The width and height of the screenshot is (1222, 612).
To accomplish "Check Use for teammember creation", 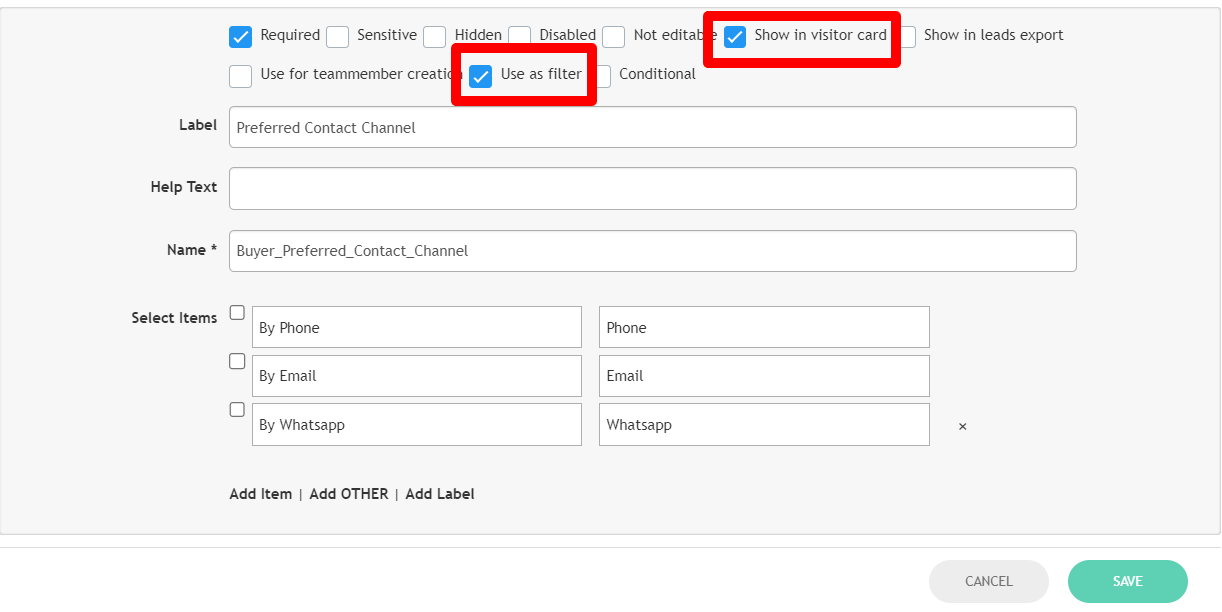I will click(x=240, y=76).
